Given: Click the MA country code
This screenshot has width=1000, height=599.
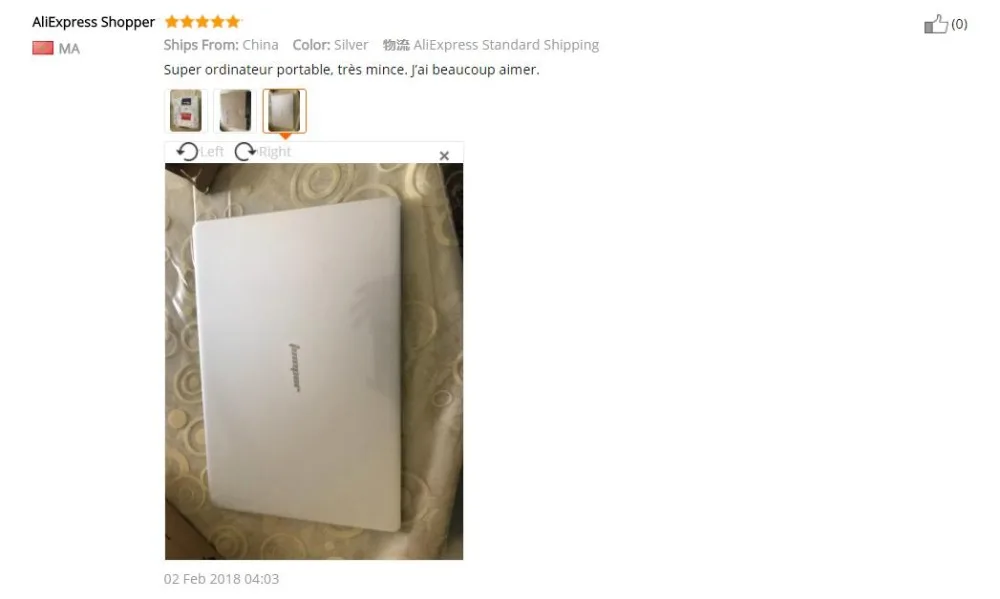Looking at the screenshot, I should pyautogui.click(x=69, y=48).
